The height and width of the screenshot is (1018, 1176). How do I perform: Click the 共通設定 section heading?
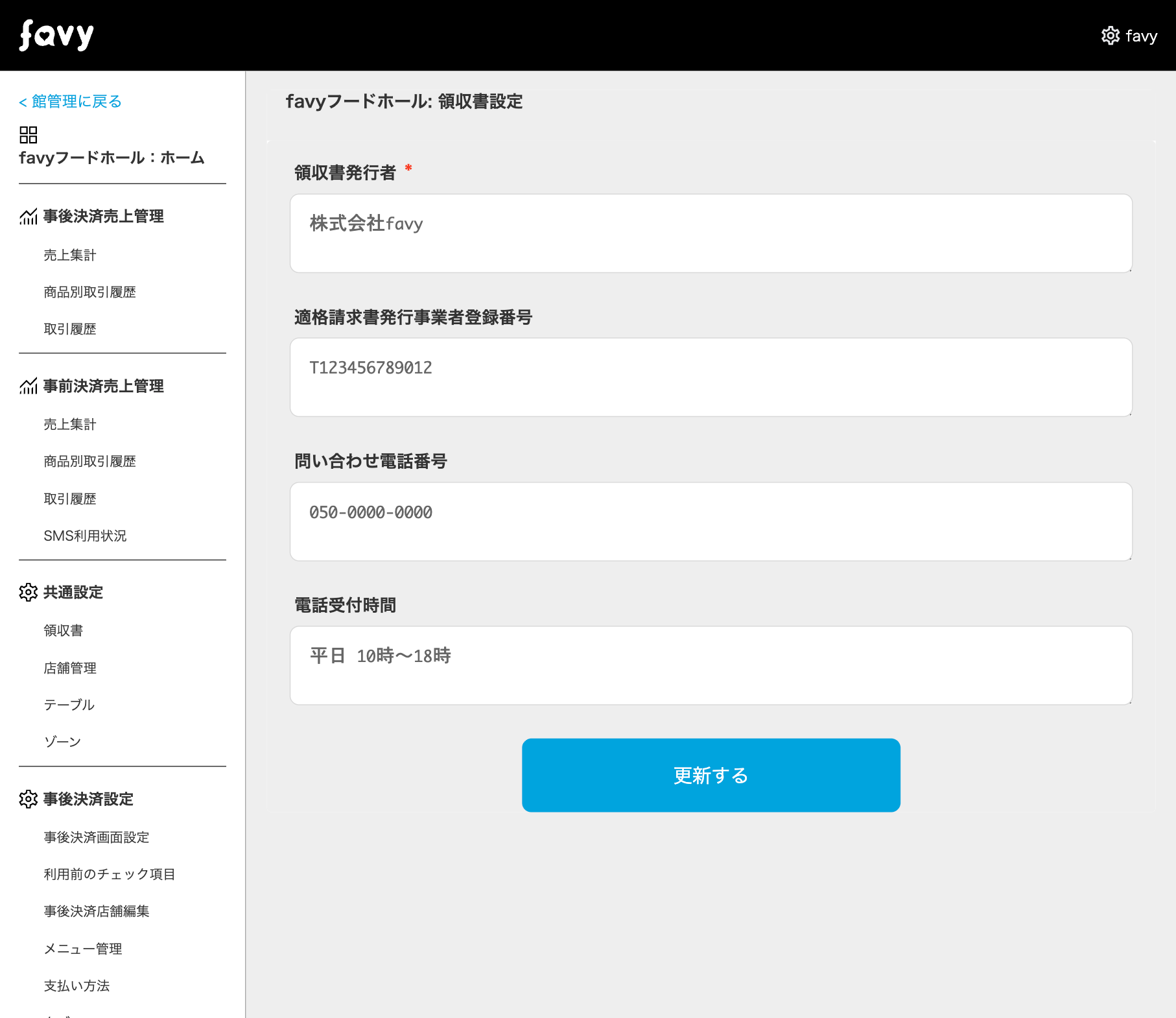(x=73, y=593)
